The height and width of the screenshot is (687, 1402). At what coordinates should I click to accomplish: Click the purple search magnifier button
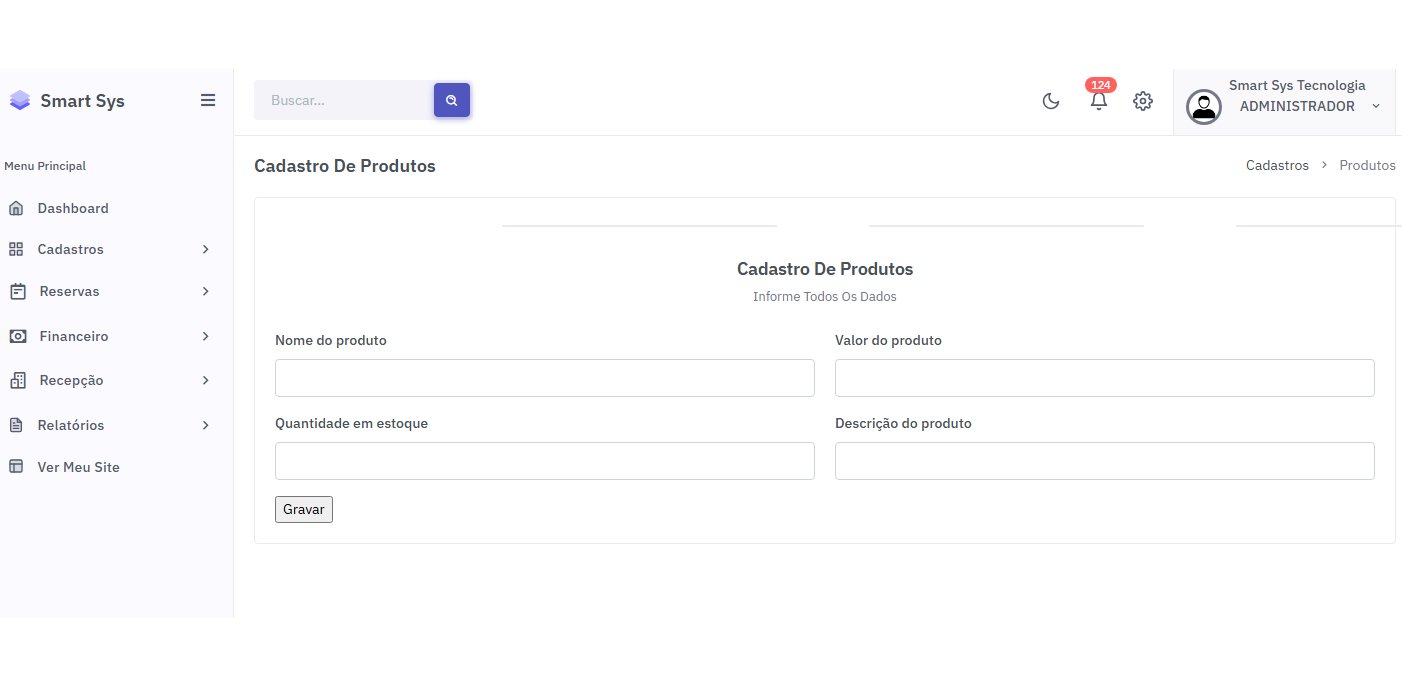452,100
